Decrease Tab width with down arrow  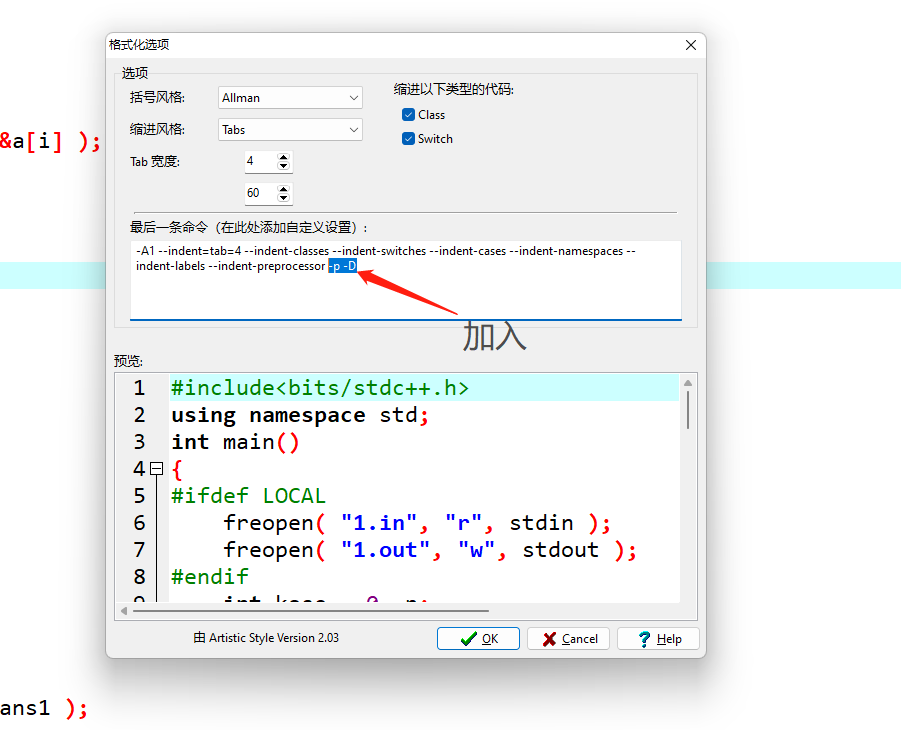pos(283,166)
